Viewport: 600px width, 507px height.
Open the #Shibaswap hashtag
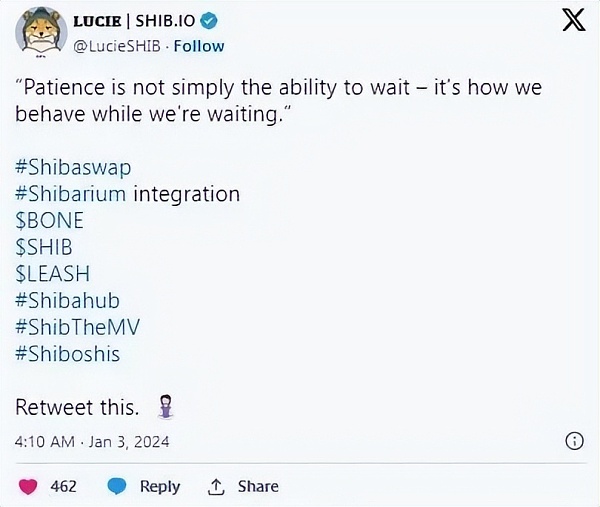click(x=73, y=166)
